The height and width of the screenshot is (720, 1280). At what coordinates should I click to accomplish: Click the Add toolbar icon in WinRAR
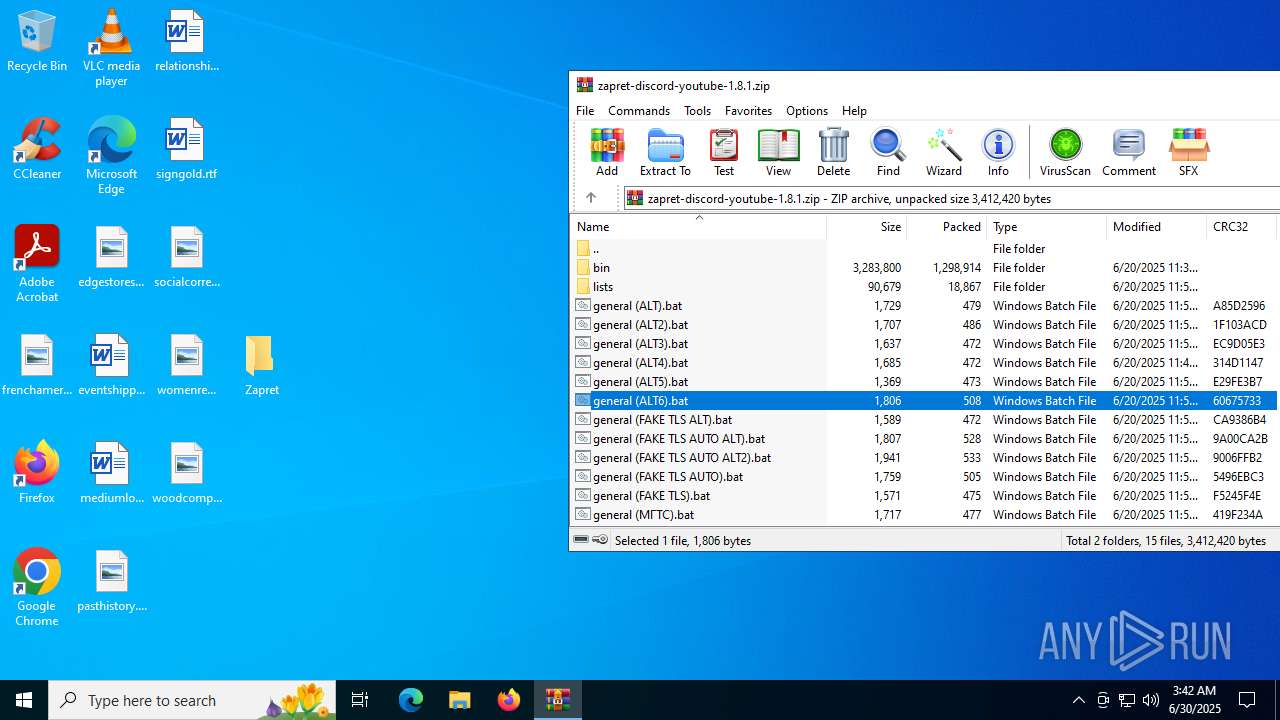tap(607, 152)
